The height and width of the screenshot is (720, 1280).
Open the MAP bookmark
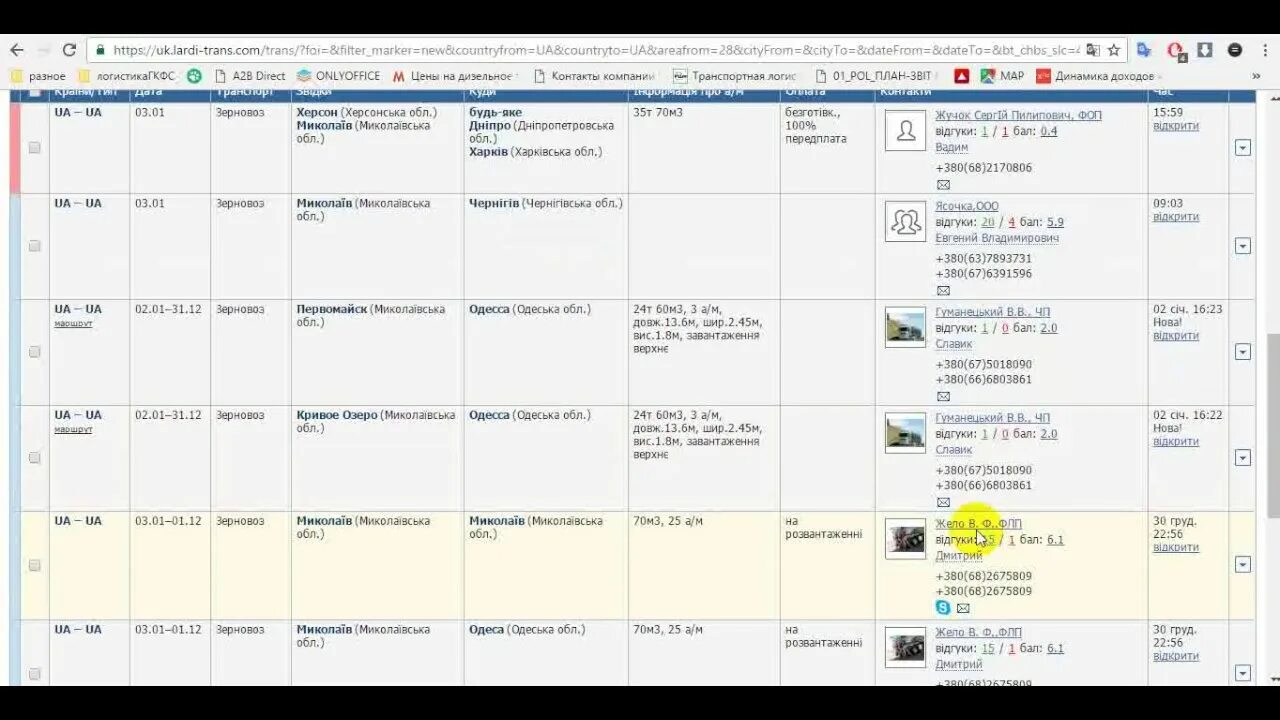pyautogui.click(x=1002, y=76)
